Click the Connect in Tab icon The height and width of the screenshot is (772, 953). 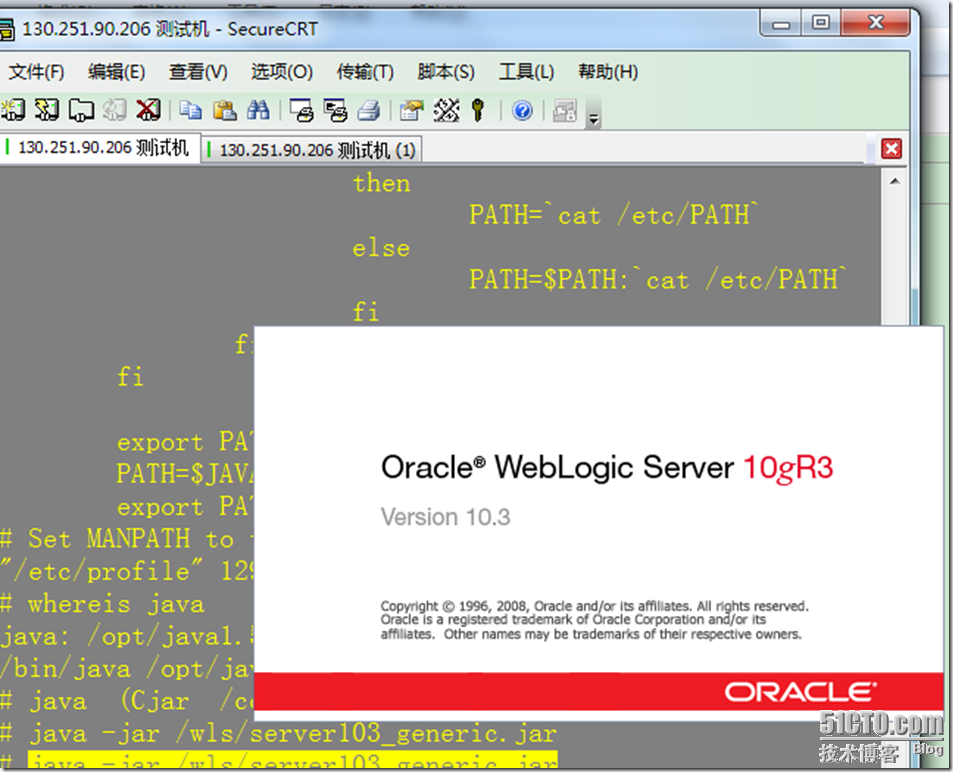coord(81,110)
